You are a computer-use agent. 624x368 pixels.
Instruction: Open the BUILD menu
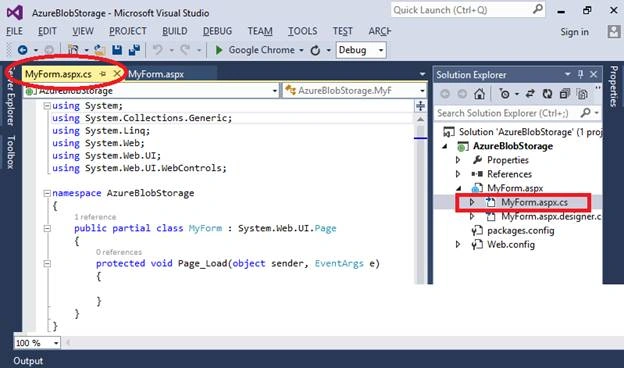click(x=175, y=31)
